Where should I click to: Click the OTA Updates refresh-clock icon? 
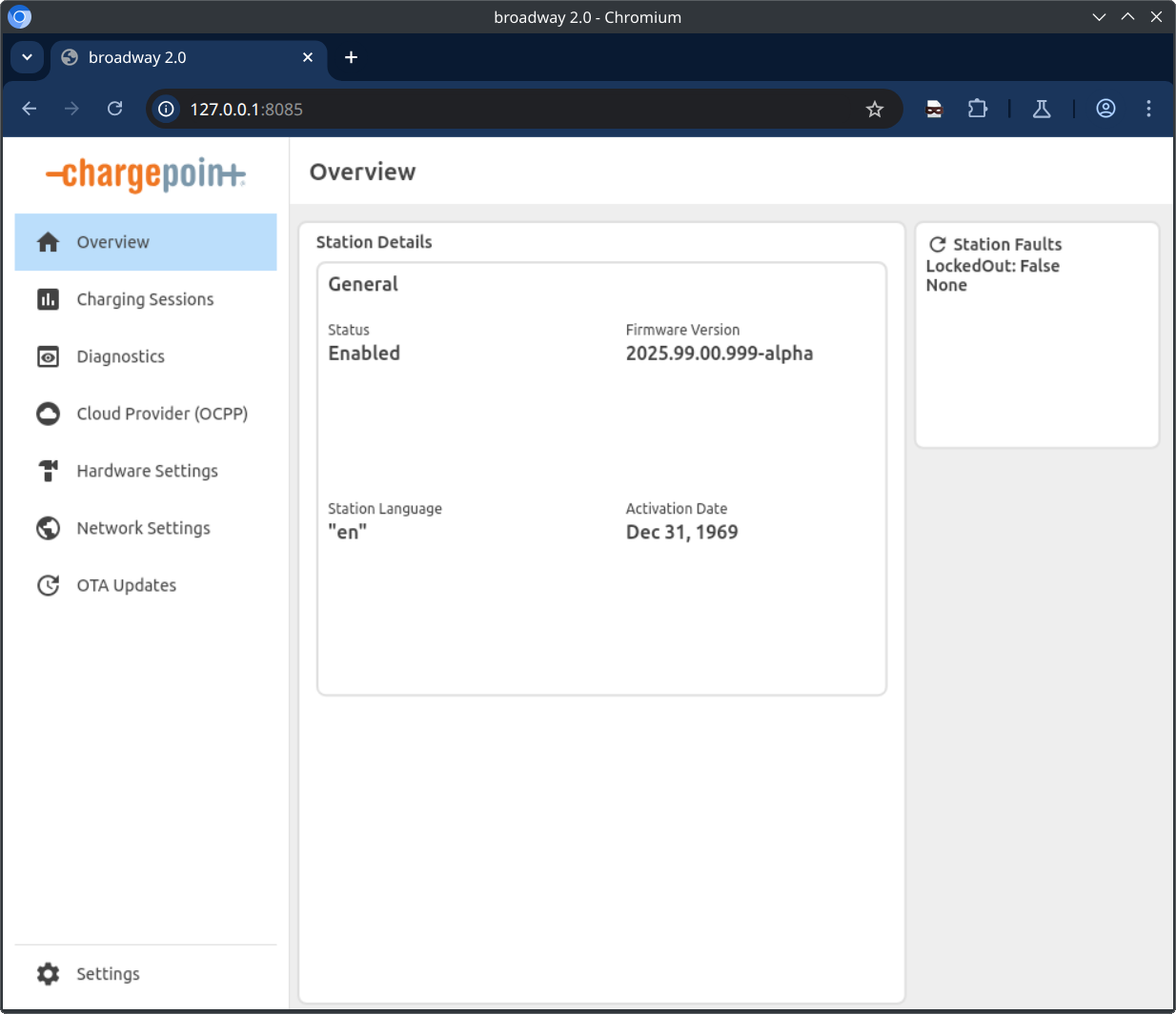48,585
